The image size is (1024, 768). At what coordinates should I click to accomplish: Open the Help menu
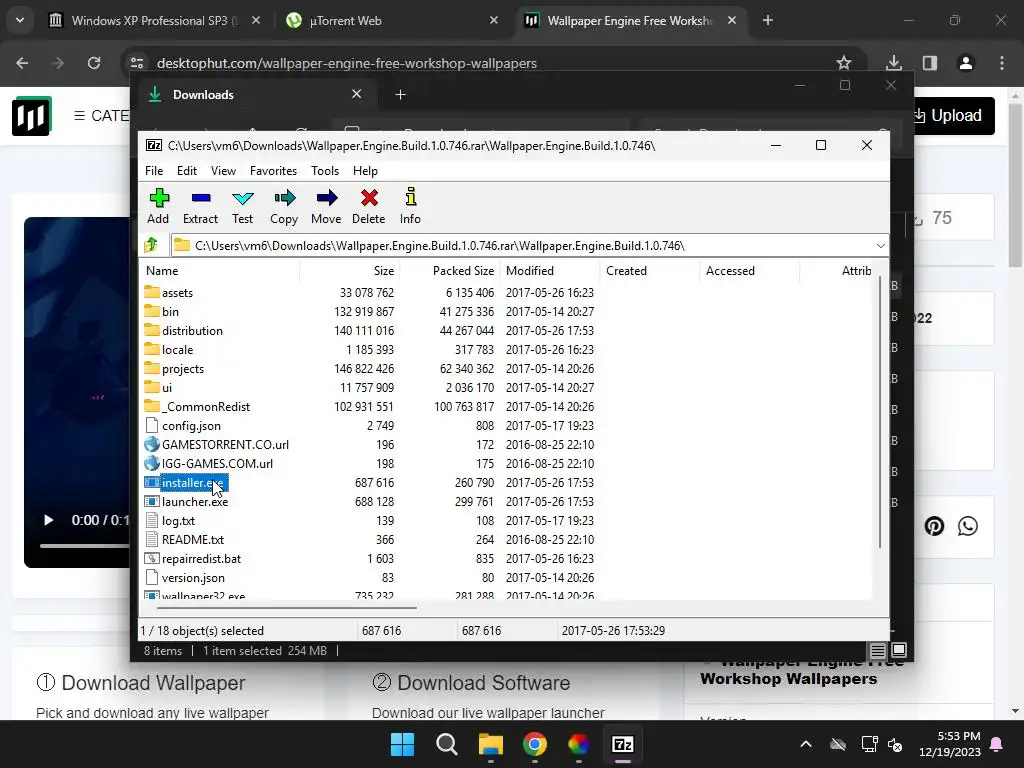365,170
